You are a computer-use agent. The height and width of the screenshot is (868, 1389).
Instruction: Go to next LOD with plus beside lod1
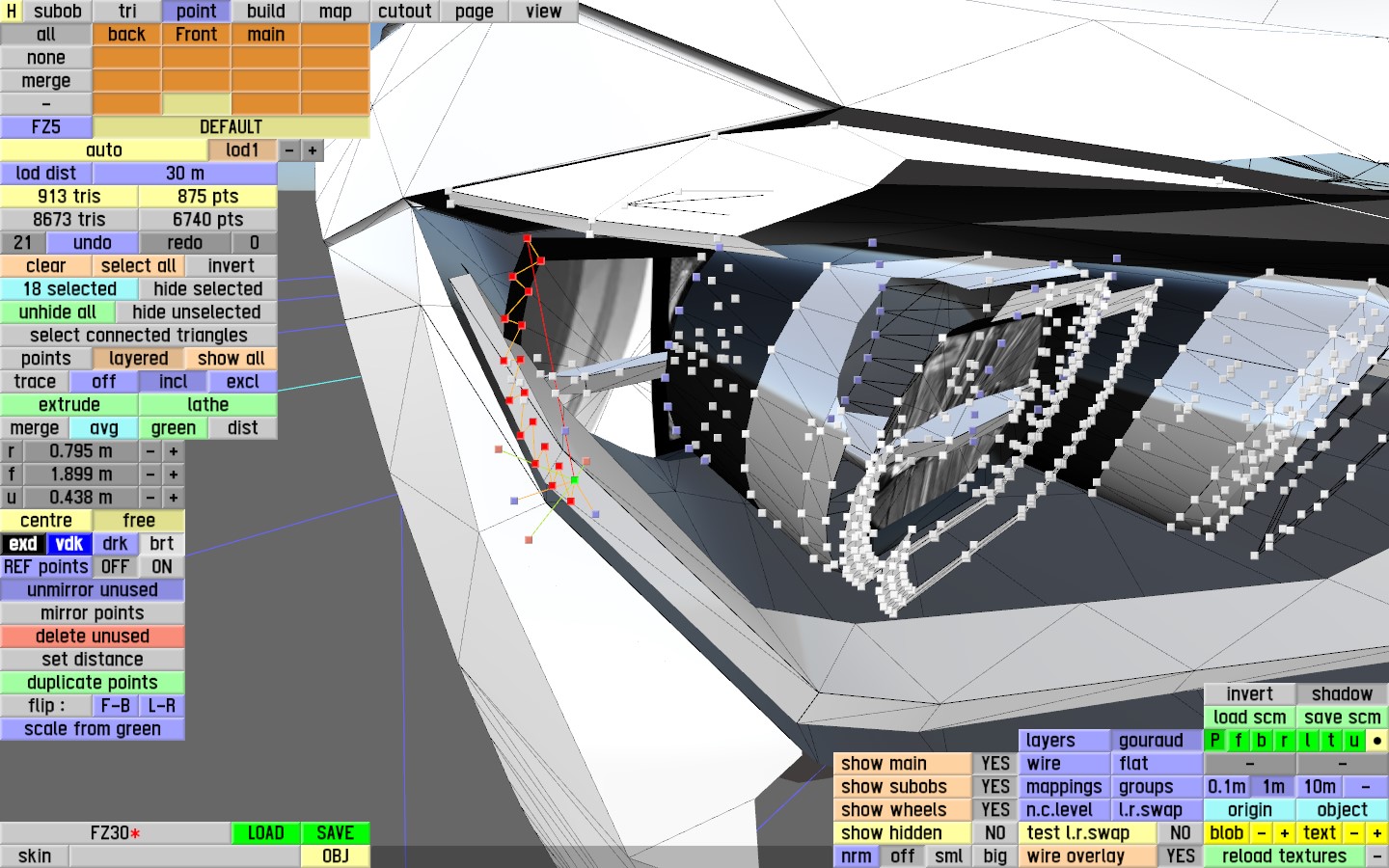313,150
